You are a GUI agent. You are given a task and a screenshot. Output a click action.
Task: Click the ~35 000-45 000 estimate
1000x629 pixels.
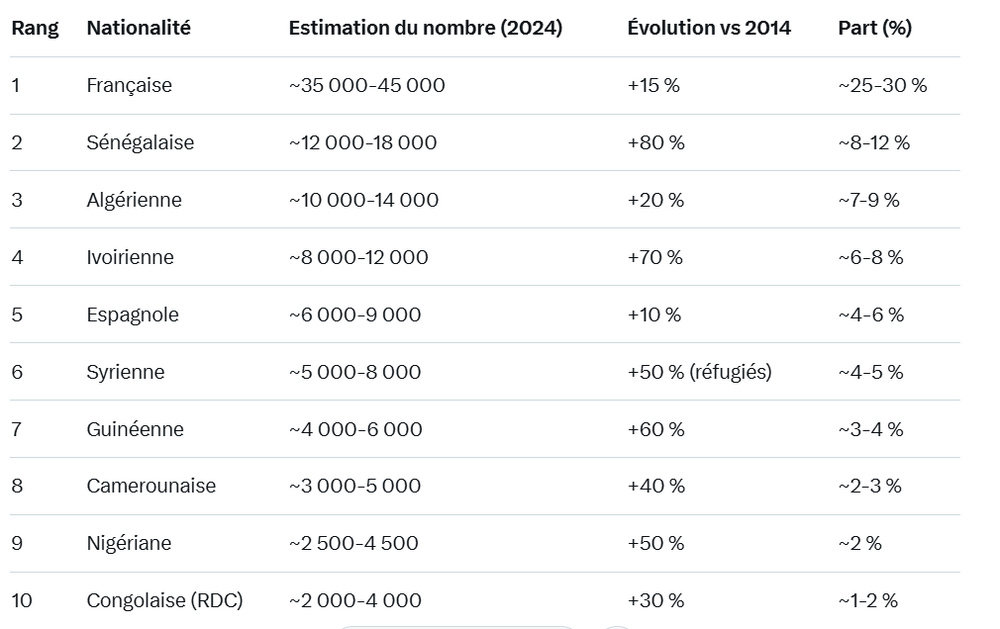pos(367,86)
